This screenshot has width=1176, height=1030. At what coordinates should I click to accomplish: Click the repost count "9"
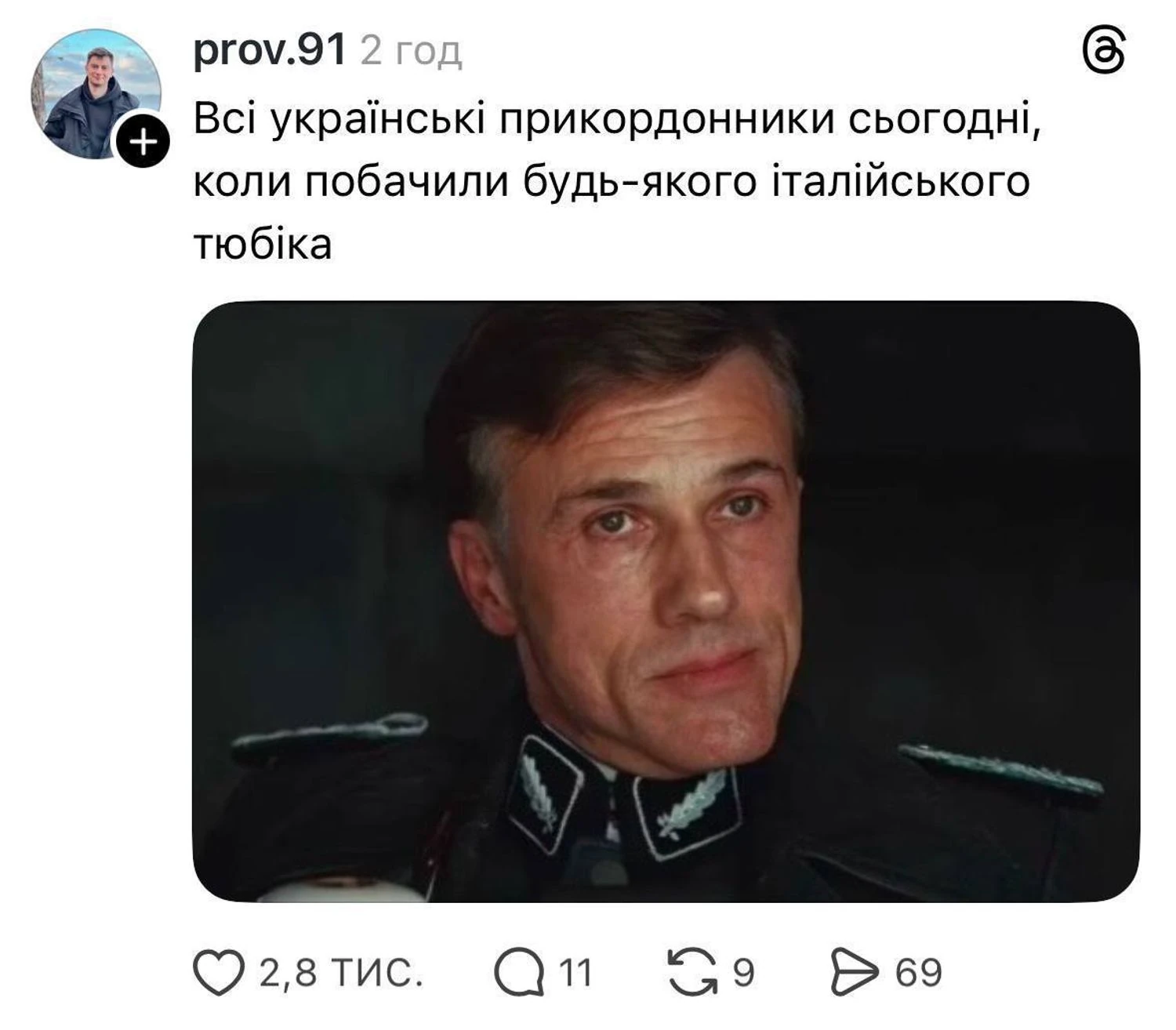tap(743, 973)
